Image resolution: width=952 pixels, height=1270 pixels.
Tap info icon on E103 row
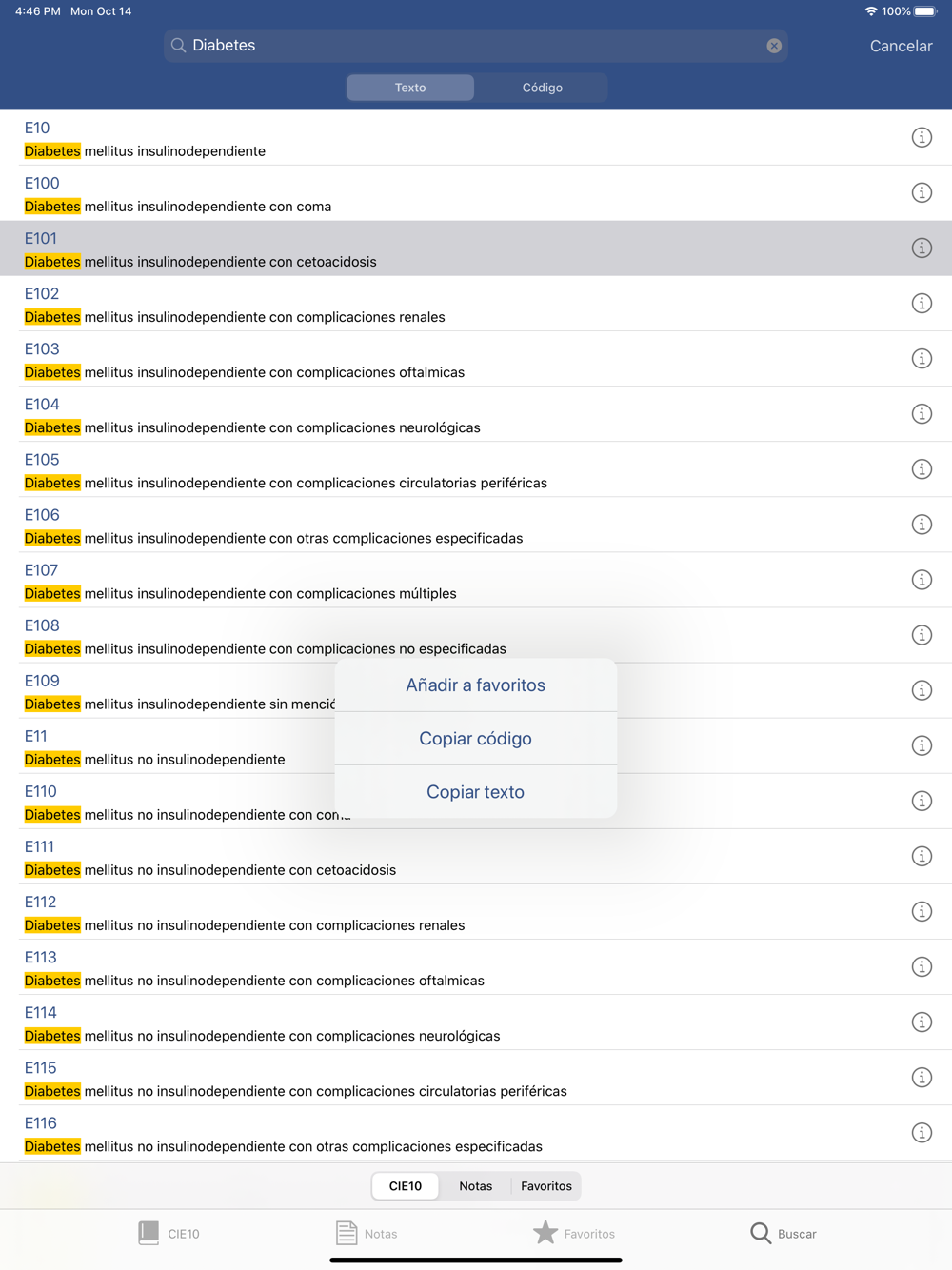(x=922, y=359)
